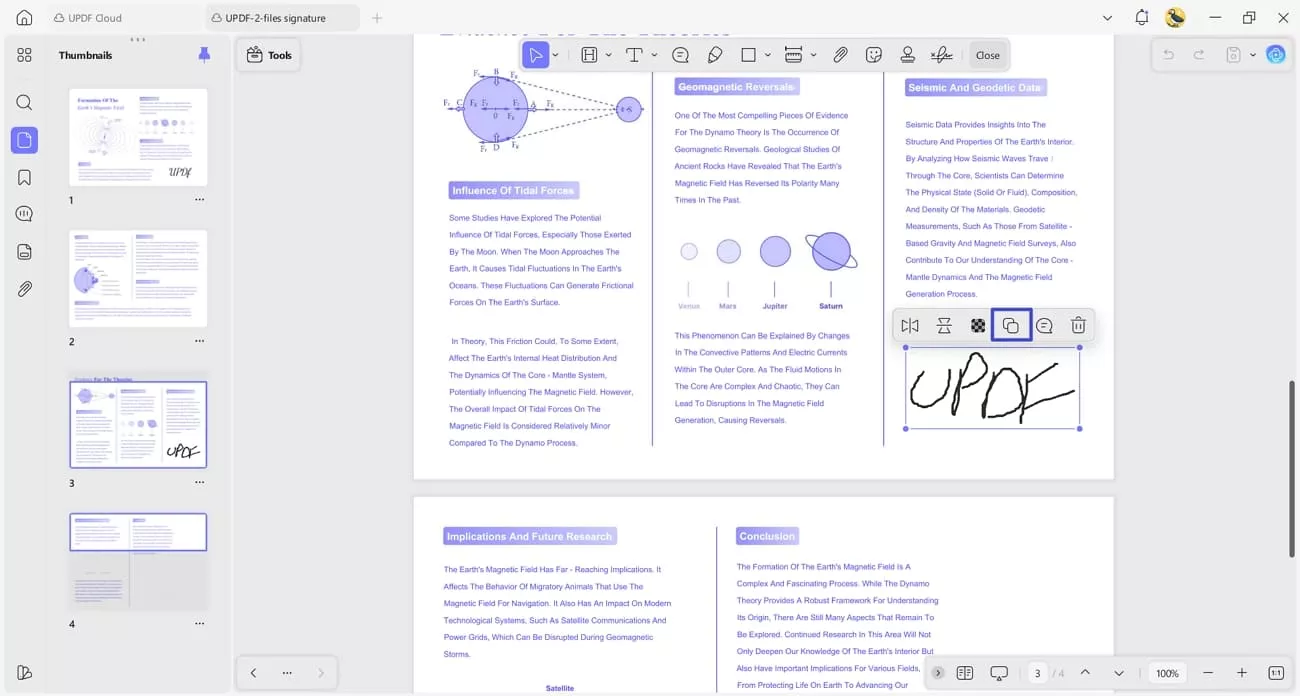1300x696 pixels.
Task: Select the measure ruler tool
Action: click(x=793, y=55)
